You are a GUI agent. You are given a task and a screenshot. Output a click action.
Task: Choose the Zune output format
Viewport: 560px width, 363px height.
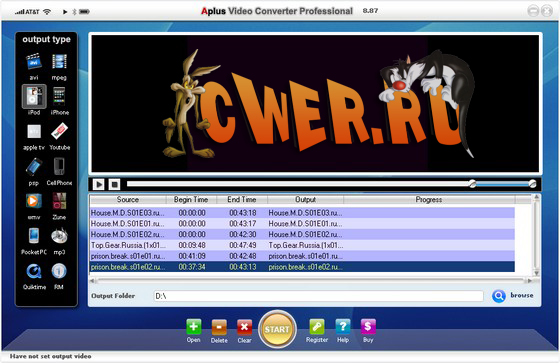(59, 201)
